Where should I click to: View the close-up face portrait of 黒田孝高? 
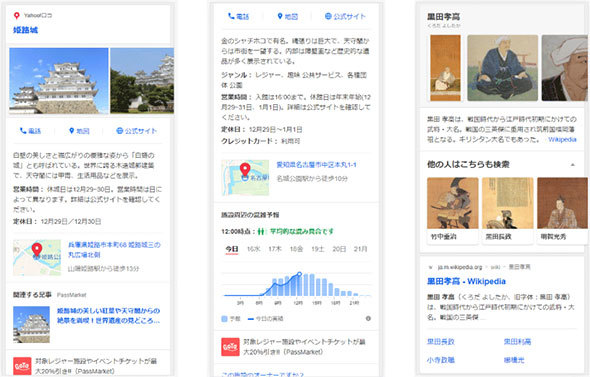(x=564, y=68)
